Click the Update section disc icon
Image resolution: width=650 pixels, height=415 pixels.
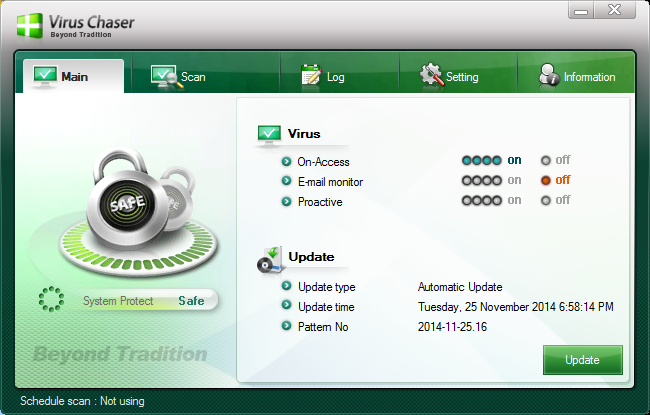pyautogui.click(x=269, y=258)
